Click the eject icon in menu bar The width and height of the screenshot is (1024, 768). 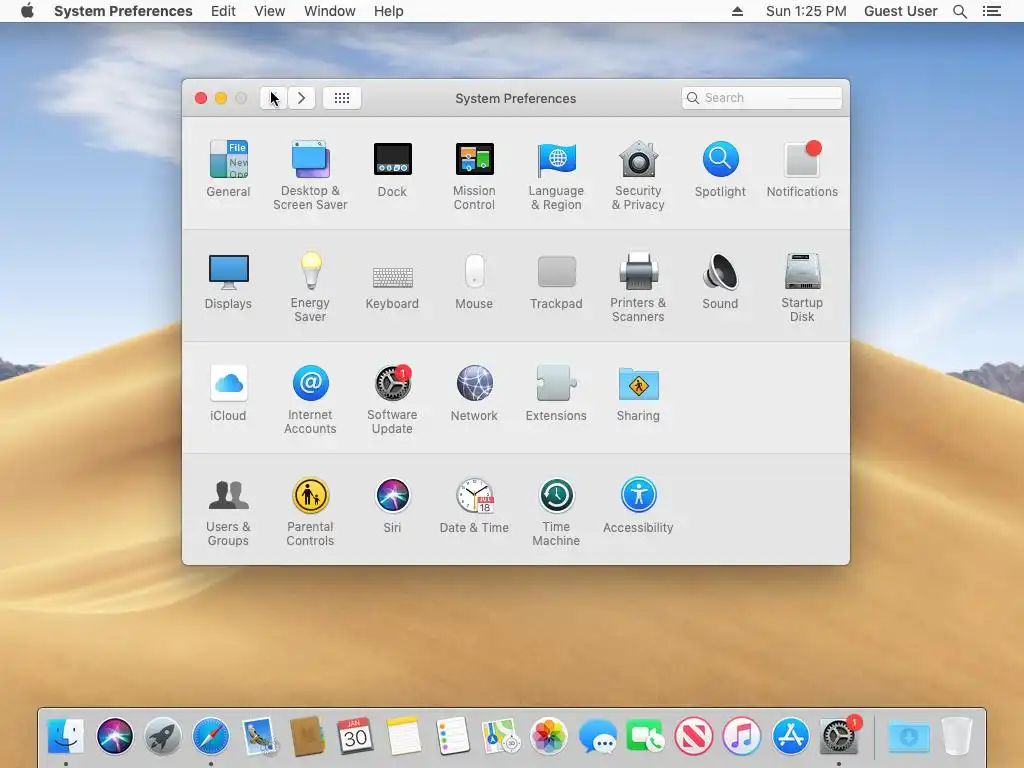click(x=737, y=11)
